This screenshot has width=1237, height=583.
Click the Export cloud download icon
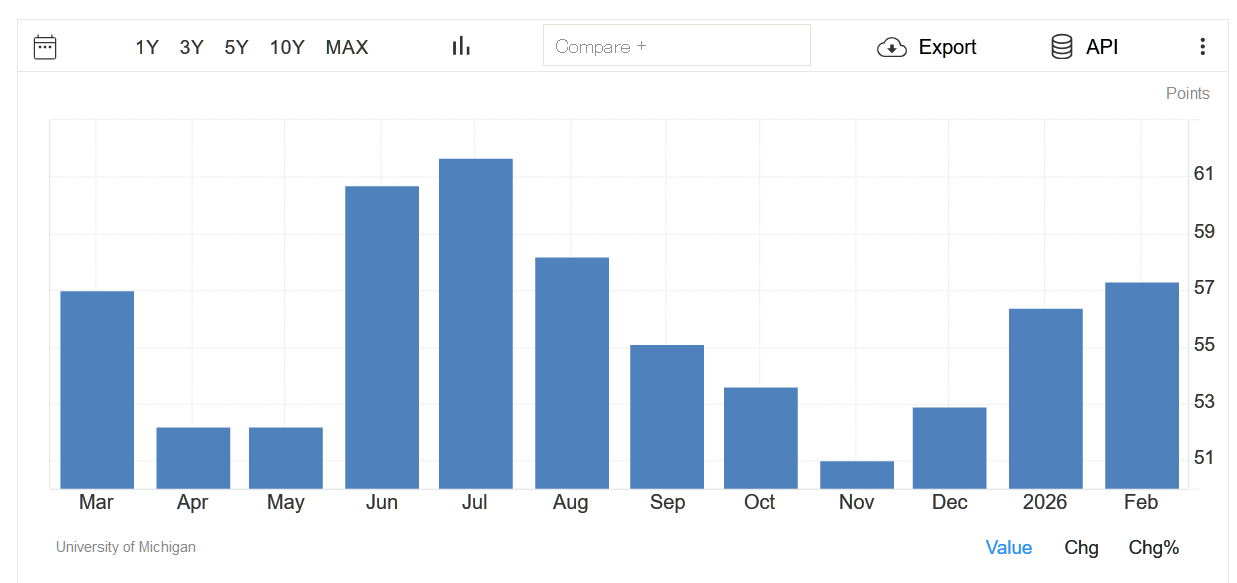891,47
